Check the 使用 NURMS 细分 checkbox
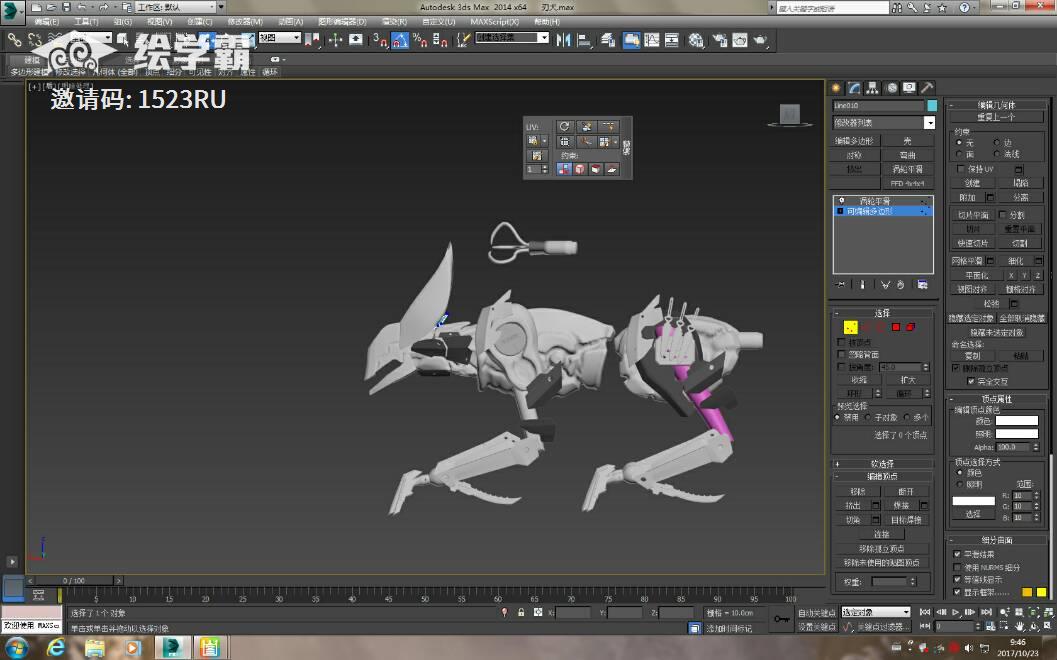 coord(957,567)
